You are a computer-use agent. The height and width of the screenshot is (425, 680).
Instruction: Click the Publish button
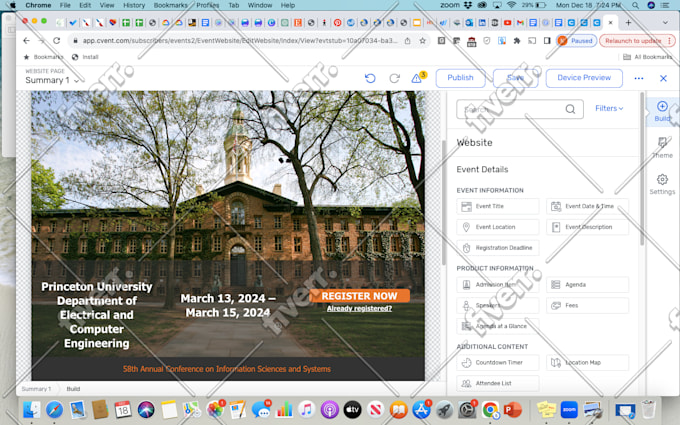[x=460, y=78]
